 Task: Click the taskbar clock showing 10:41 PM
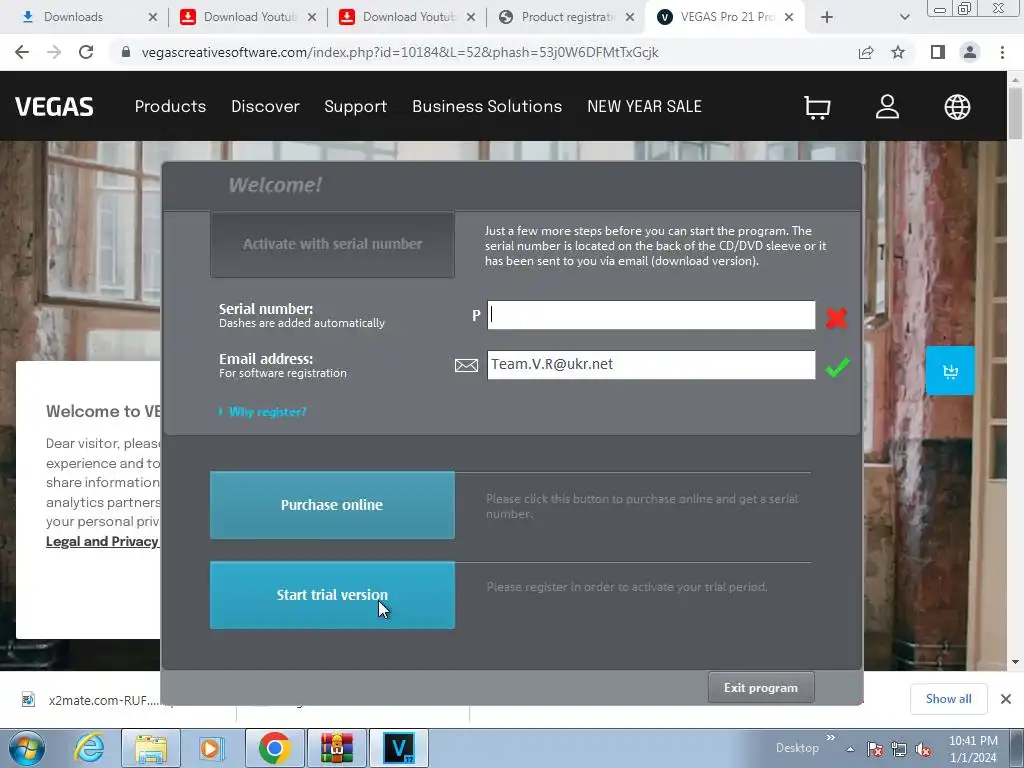(973, 749)
